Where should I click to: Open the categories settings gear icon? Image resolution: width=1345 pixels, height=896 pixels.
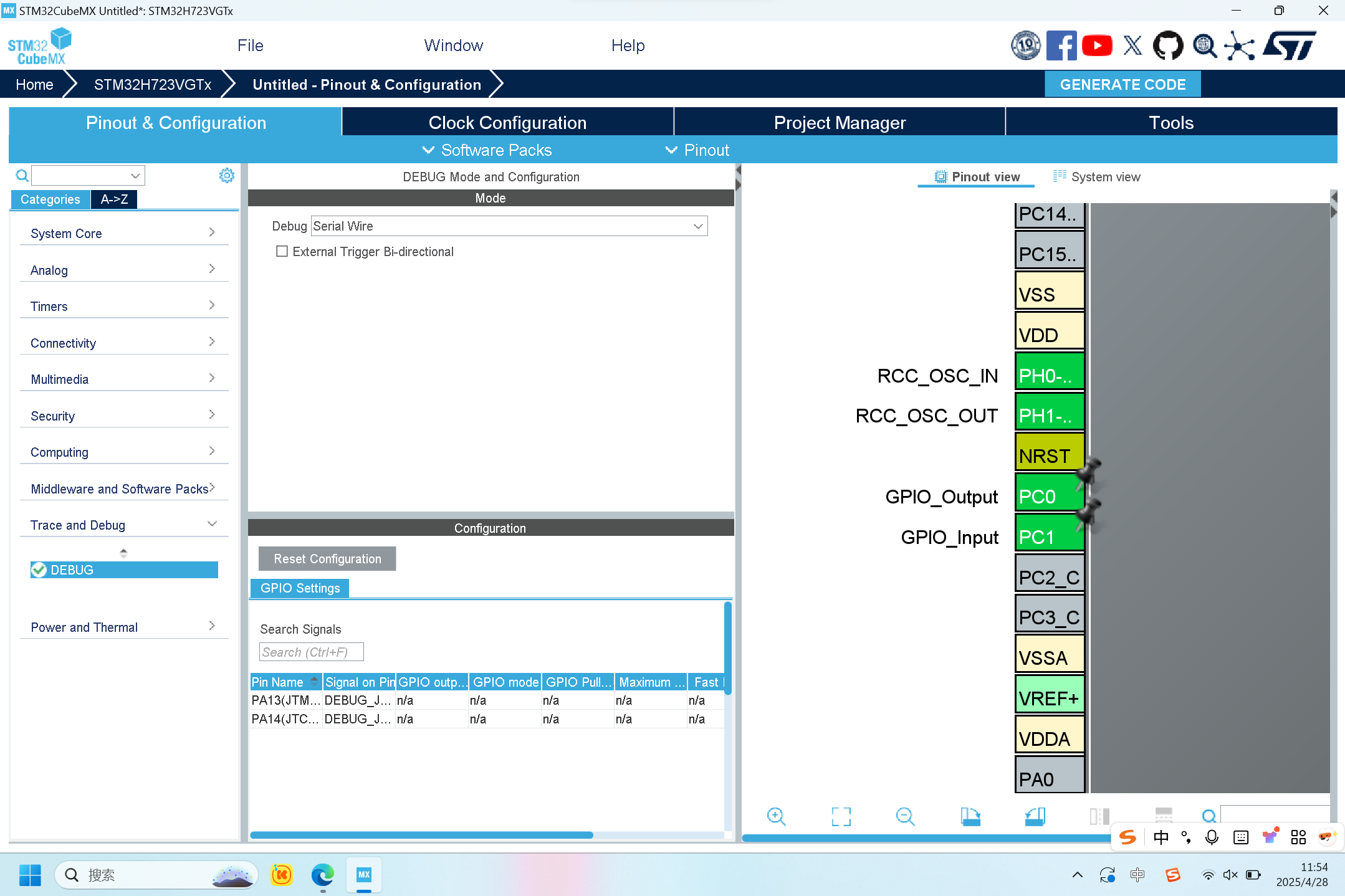[x=227, y=176]
